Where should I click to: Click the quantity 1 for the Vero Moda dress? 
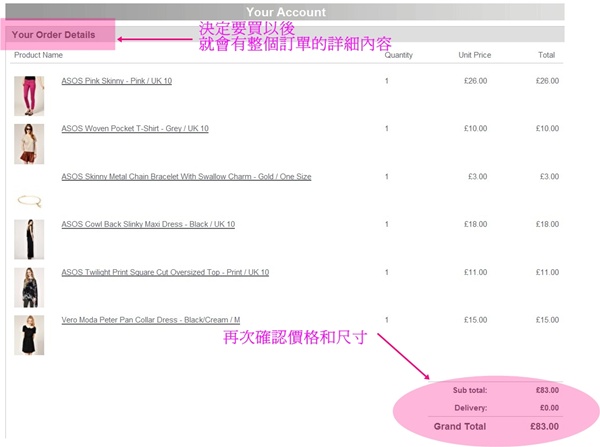[x=387, y=320]
